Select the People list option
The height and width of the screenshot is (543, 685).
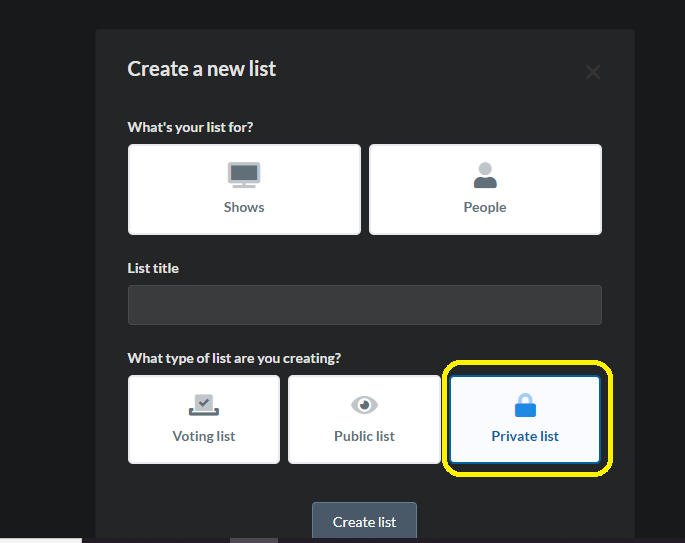pyautogui.click(x=485, y=190)
